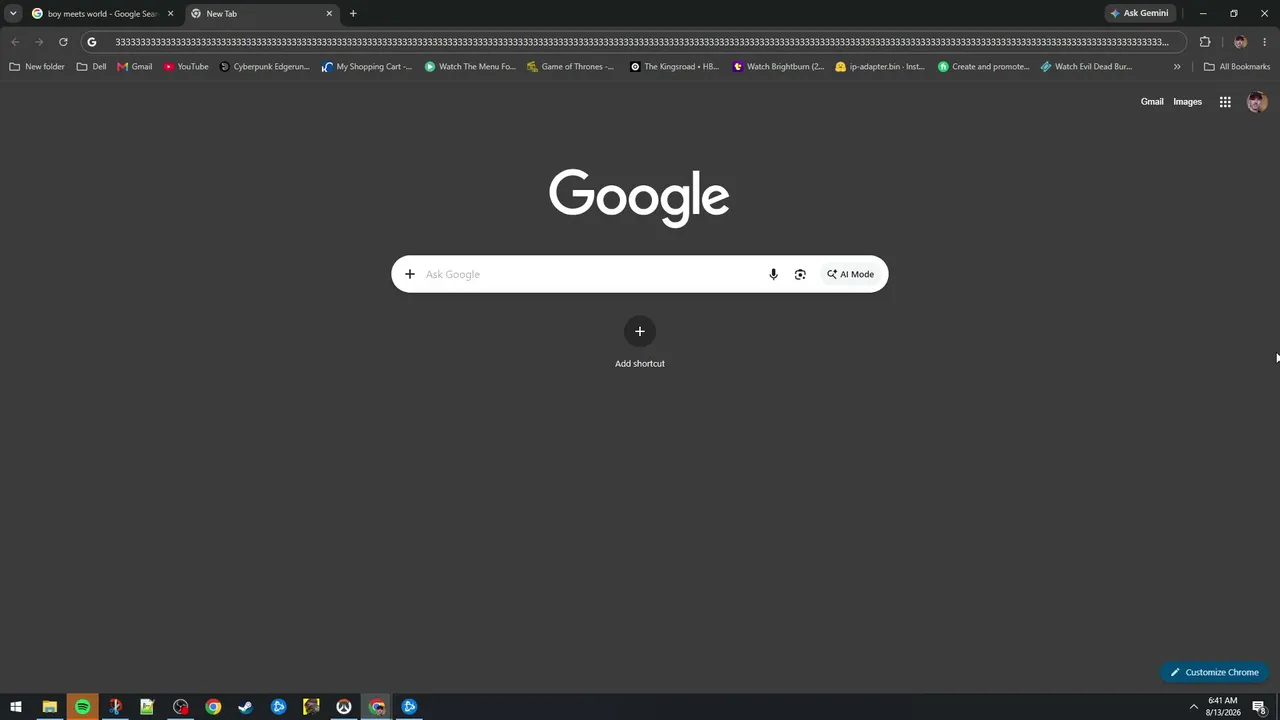Open the Chrome taskbar icon next to Steam
Image resolution: width=1280 pixels, height=720 pixels.
click(213, 707)
